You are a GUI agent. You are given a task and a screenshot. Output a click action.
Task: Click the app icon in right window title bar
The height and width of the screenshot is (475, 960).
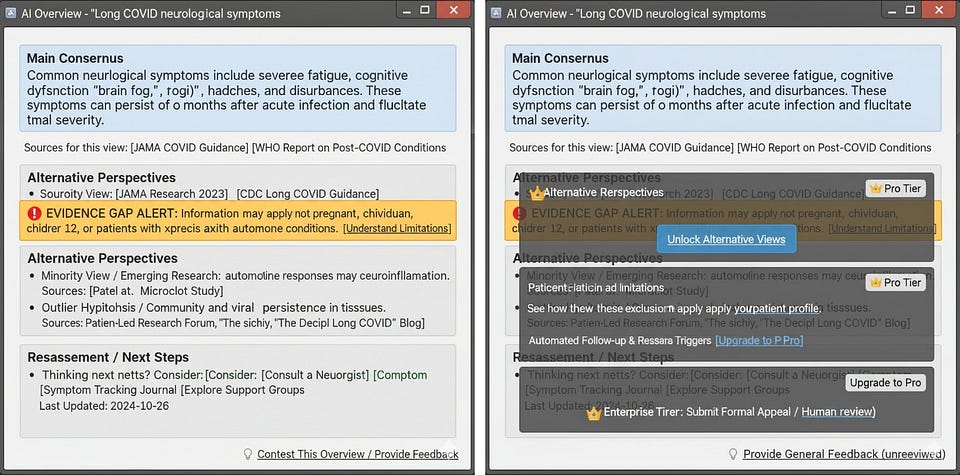tap(496, 13)
